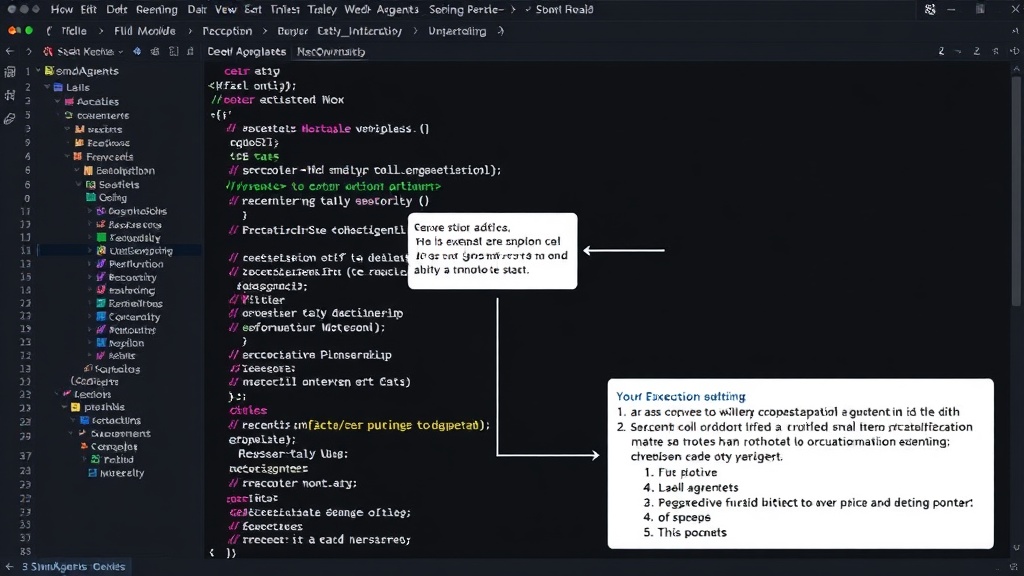Click the purple icon of 'Perflurtion'
This screenshot has width=1024, height=576.
pos(101,264)
